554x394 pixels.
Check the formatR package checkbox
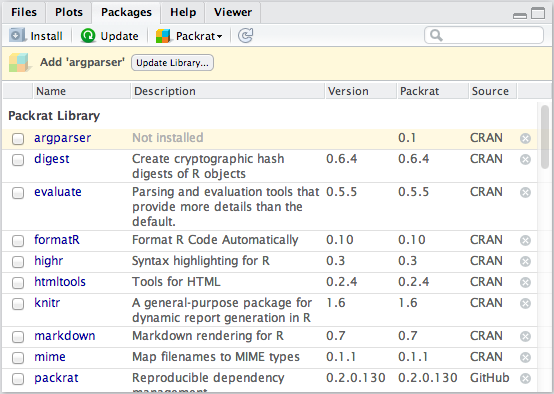coord(18,241)
